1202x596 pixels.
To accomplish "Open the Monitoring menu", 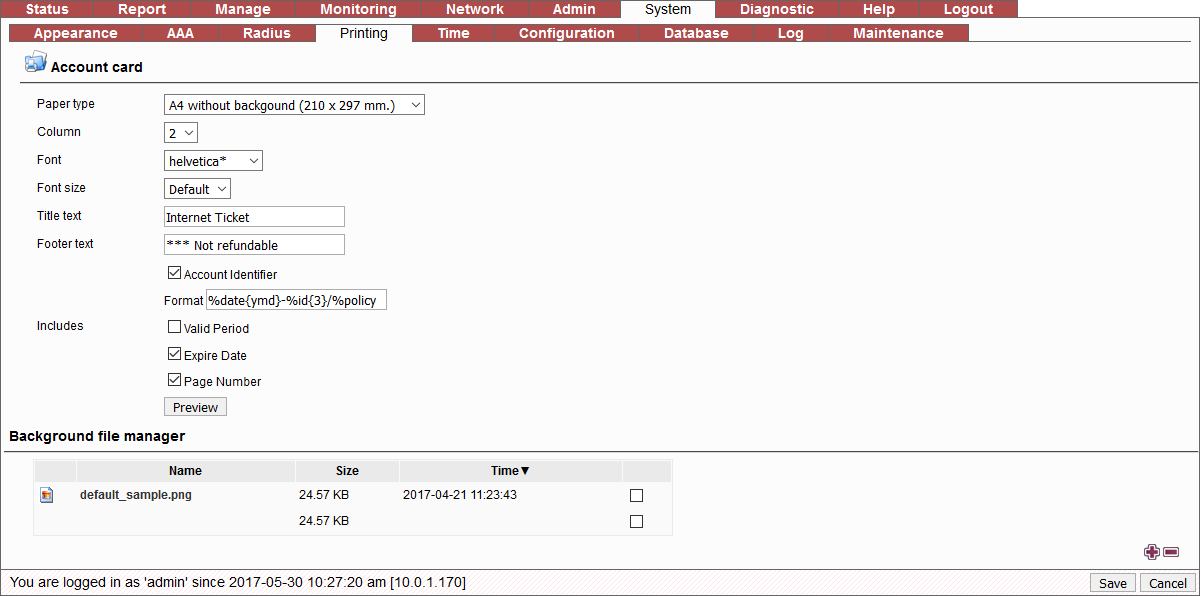I will (358, 9).
